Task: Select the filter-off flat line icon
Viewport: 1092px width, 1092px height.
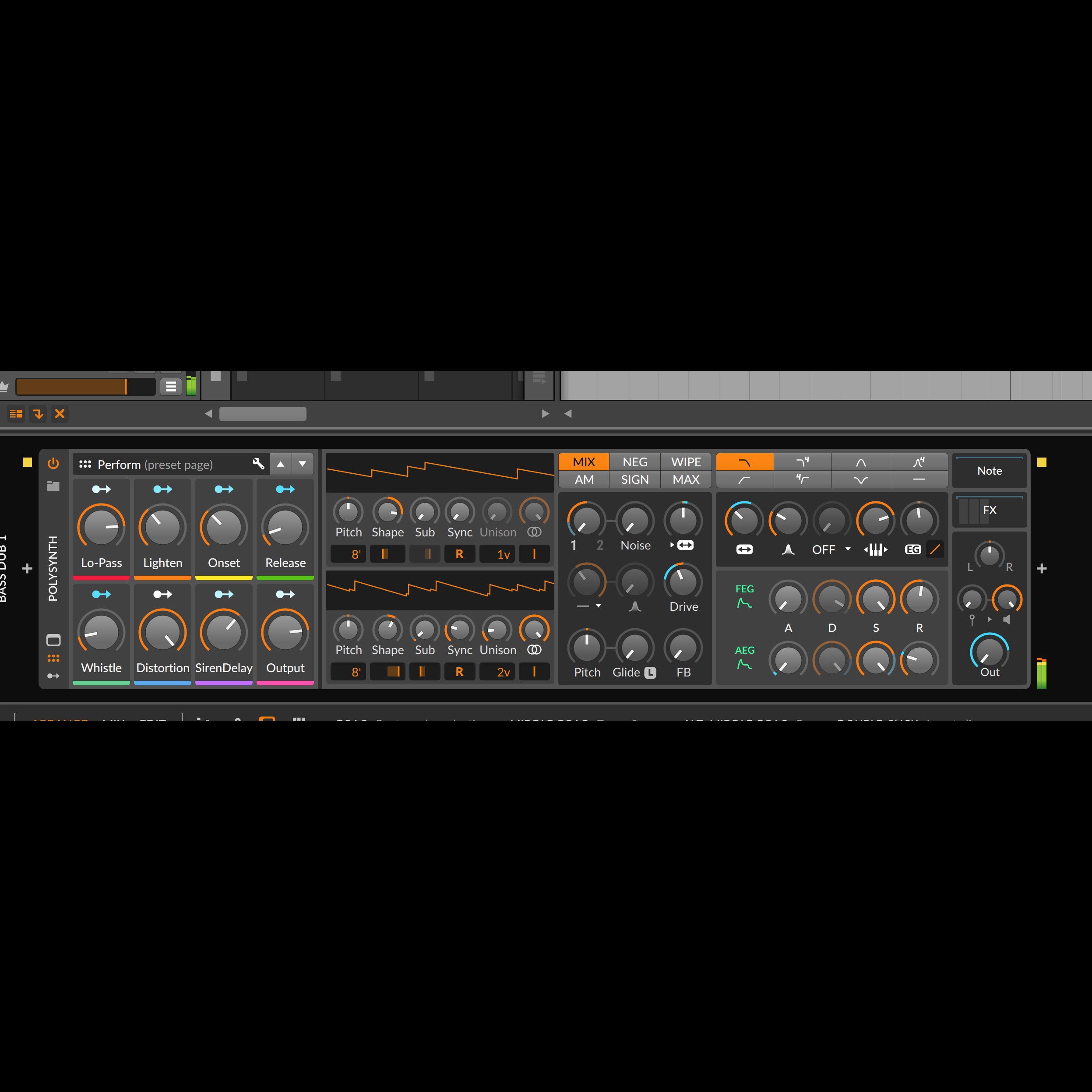Action: (x=919, y=480)
